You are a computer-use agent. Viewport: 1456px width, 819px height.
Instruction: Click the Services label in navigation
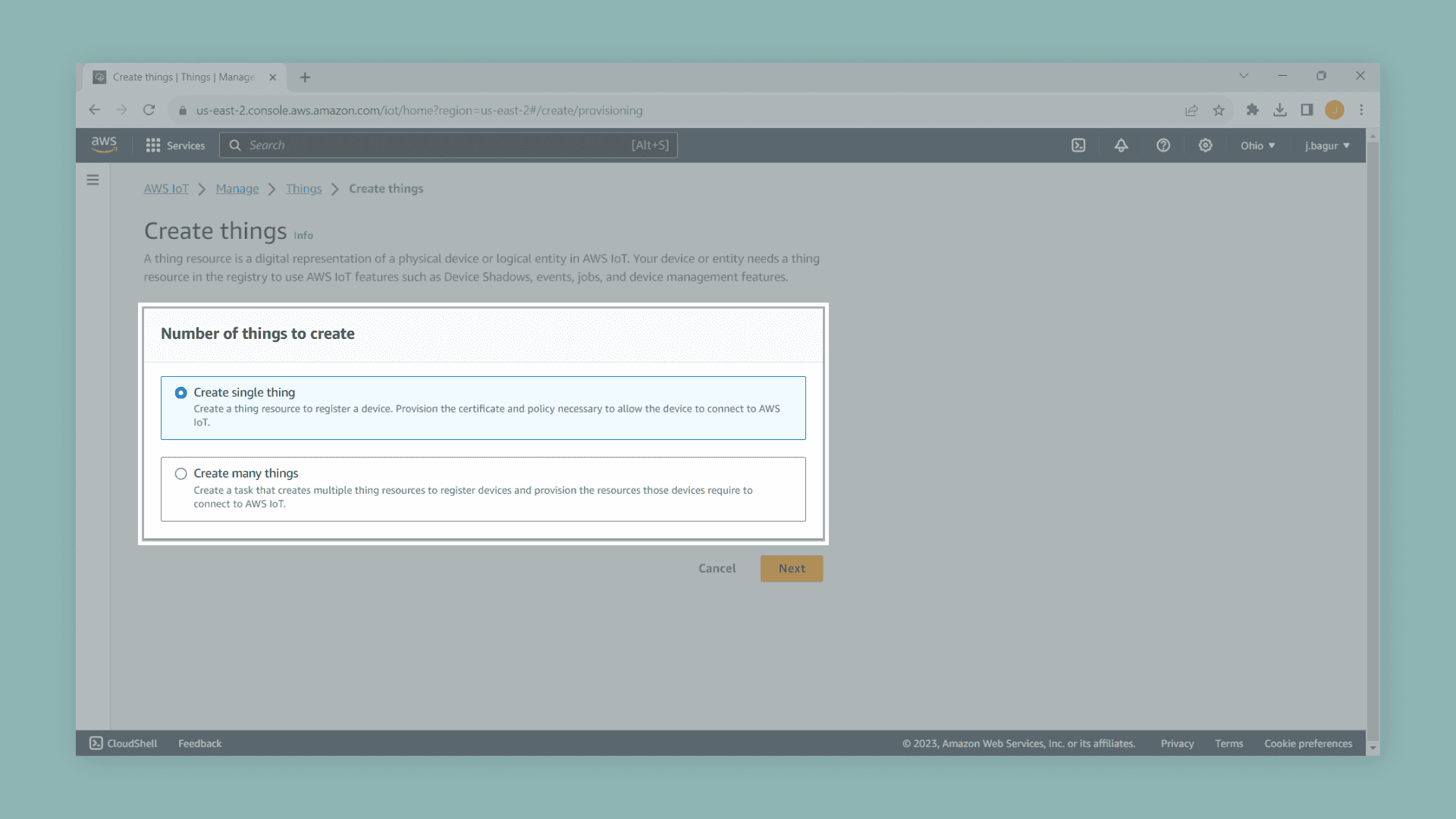[186, 146]
